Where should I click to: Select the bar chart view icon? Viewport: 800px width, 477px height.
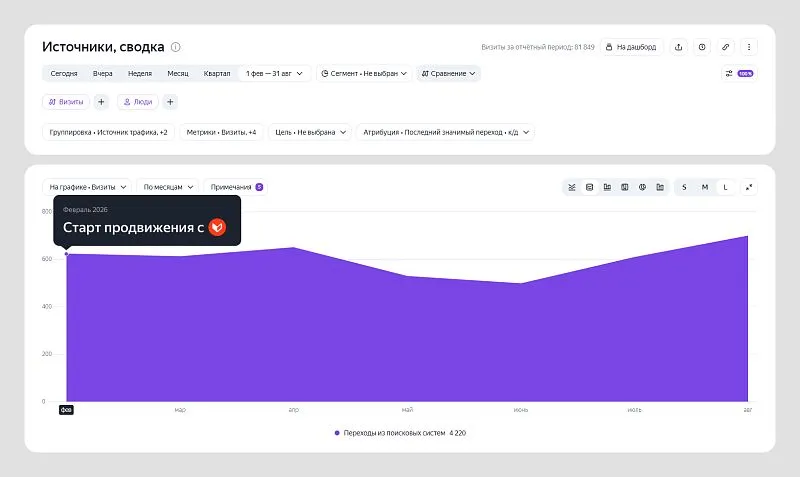click(x=607, y=187)
